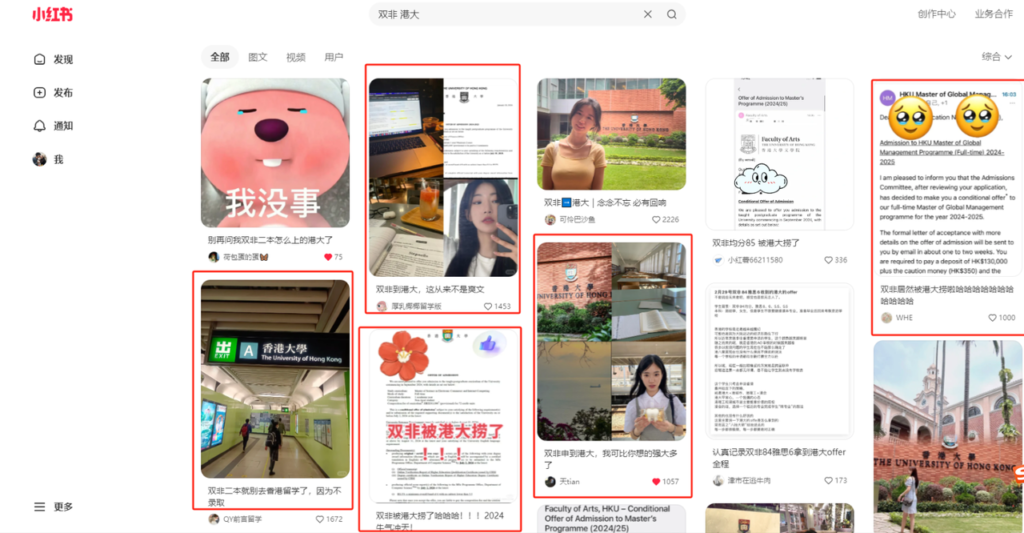The height and width of the screenshot is (533, 1024).
Task: Open post titled 念念不忘 必有回响
Action: pyautogui.click(x=605, y=203)
